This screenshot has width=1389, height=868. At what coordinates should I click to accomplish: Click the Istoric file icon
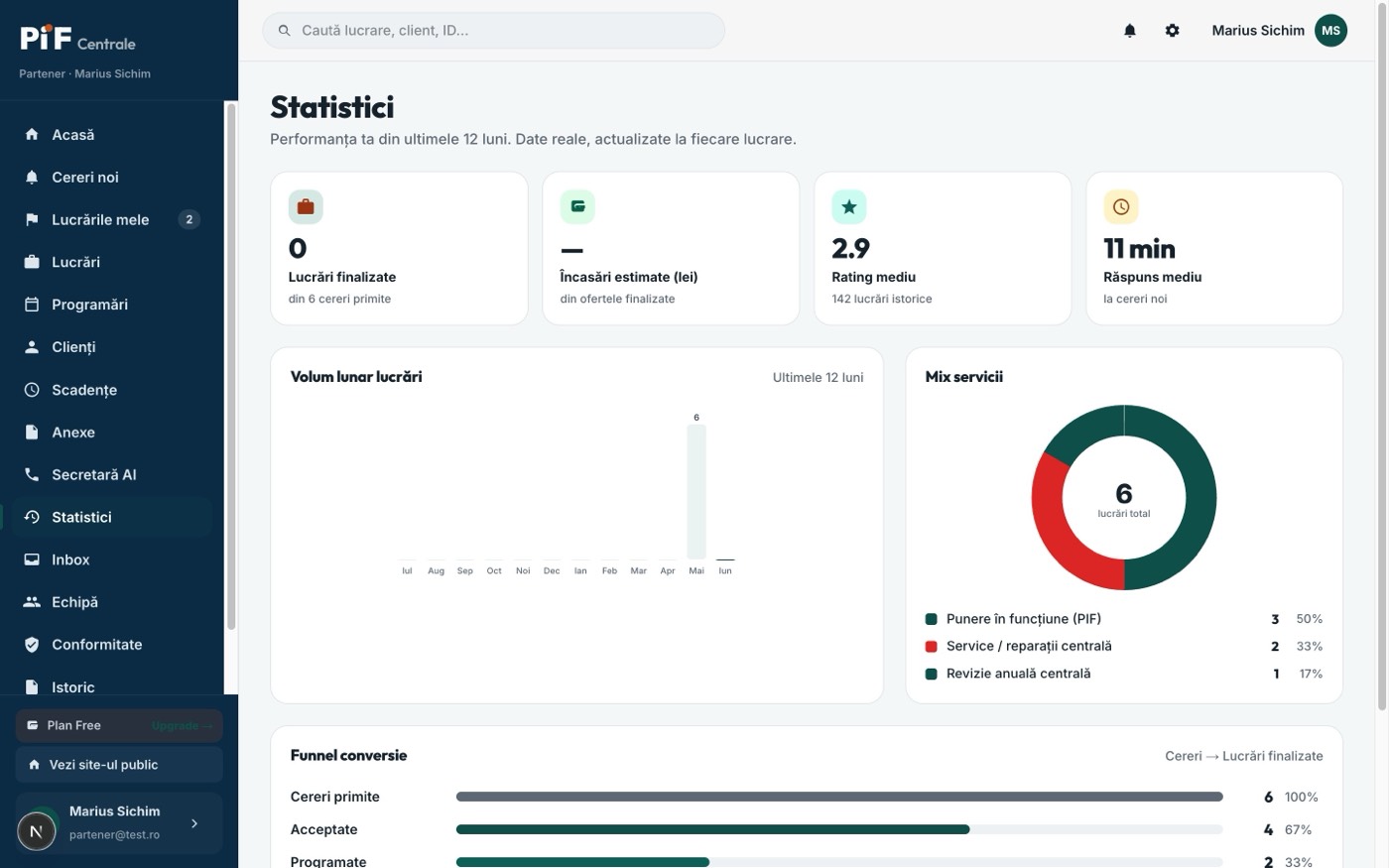(32, 686)
